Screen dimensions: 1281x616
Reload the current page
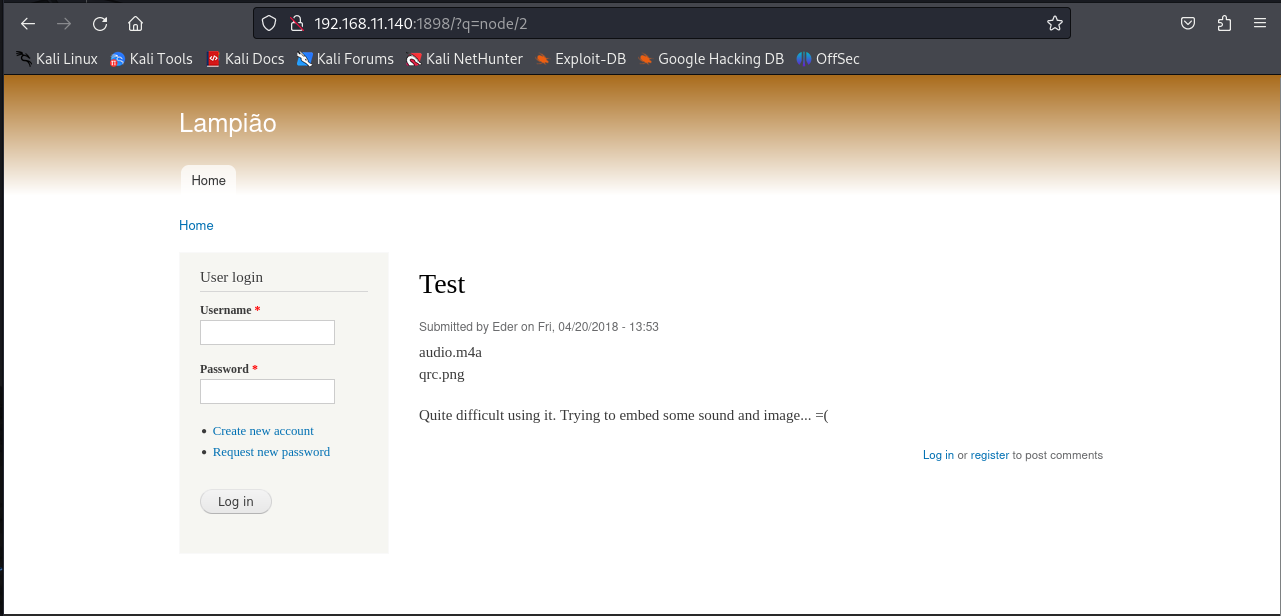[x=100, y=23]
